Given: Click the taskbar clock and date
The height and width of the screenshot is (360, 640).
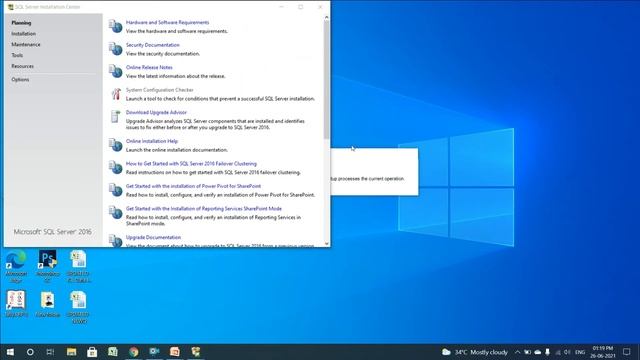Looking at the screenshot, I should [603, 352].
